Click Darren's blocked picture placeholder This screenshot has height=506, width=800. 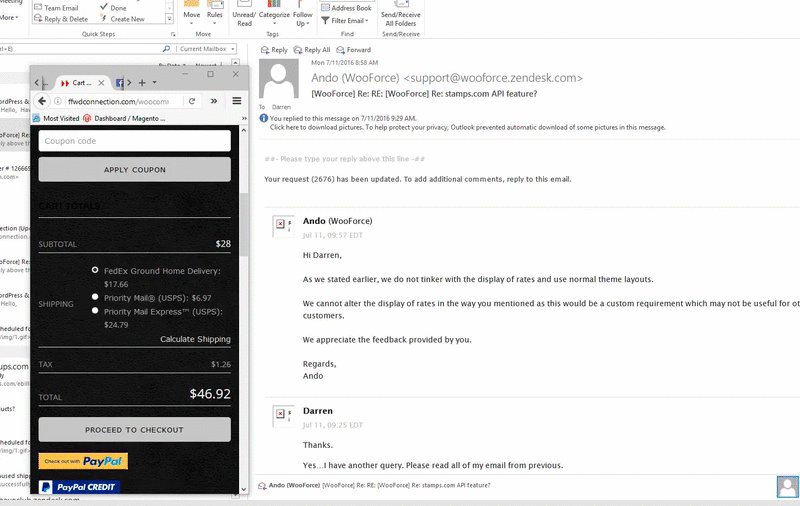tap(283, 416)
